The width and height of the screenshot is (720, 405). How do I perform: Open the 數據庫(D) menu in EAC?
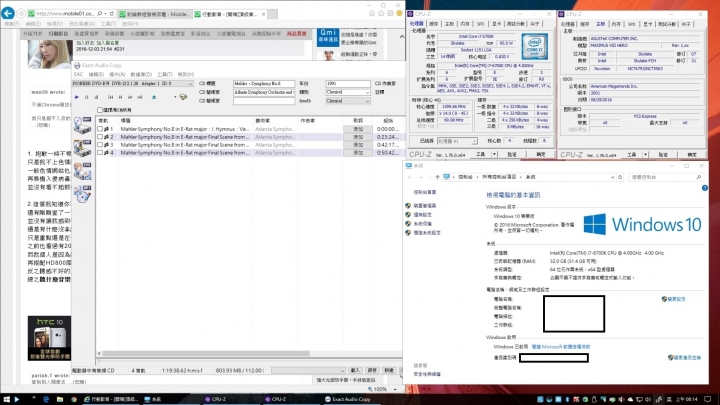pos(141,74)
